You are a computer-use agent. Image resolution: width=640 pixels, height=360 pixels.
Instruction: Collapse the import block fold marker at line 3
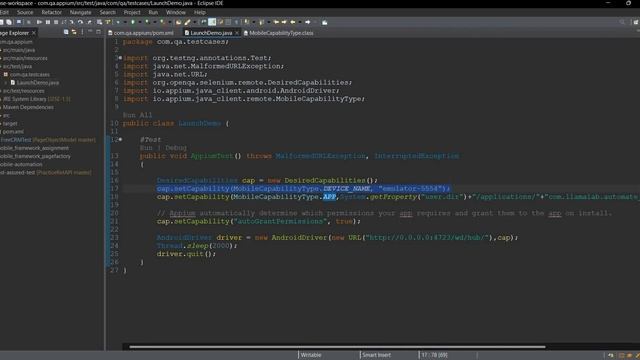[120, 58]
